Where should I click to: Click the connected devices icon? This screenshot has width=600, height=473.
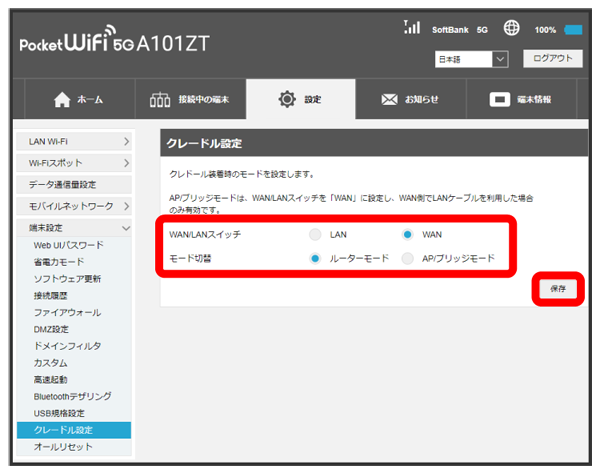tap(162, 100)
